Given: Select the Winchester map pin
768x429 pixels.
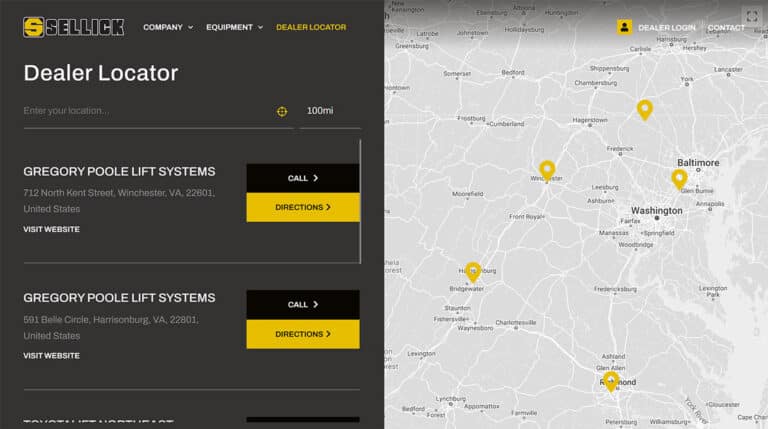Looking at the screenshot, I should click(x=547, y=170).
